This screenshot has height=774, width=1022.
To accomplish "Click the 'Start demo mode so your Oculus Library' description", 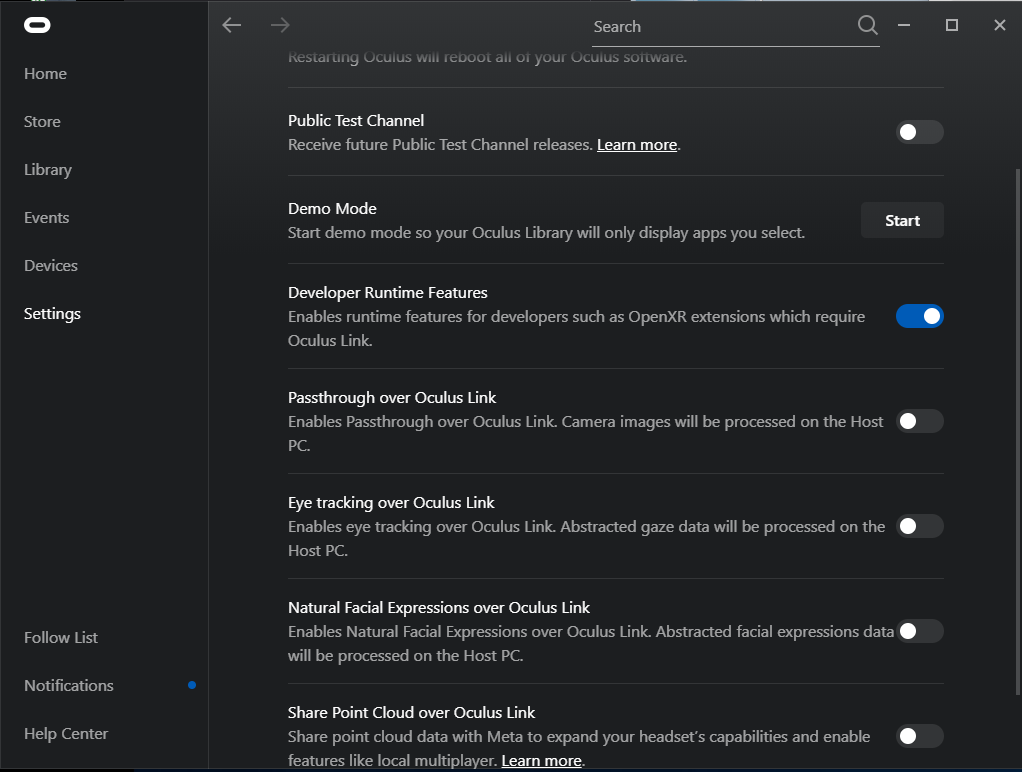I will click(x=546, y=233).
